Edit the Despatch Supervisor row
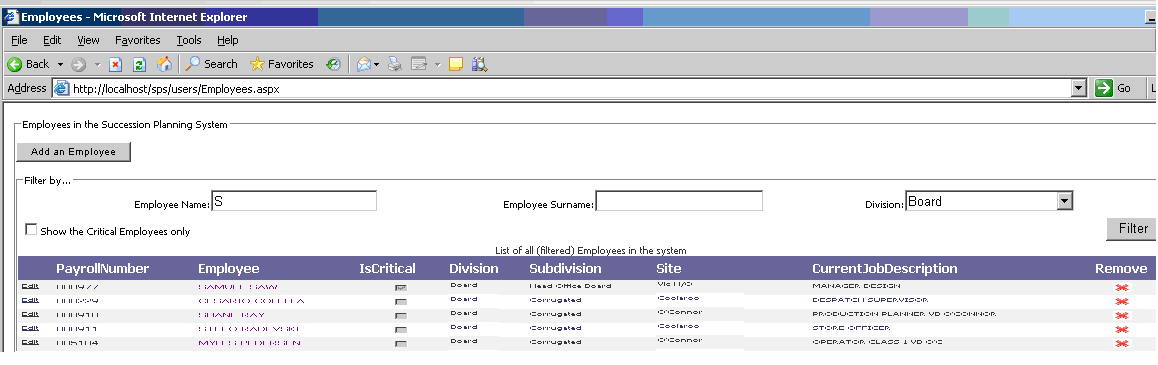This screenshot has height=365, width=1158. (x=30, y=300)
